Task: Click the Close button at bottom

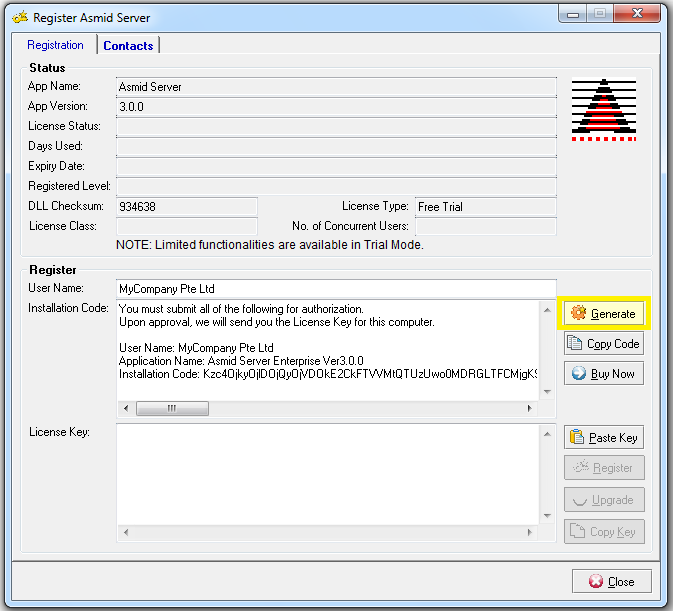Action: click(611, 581)
